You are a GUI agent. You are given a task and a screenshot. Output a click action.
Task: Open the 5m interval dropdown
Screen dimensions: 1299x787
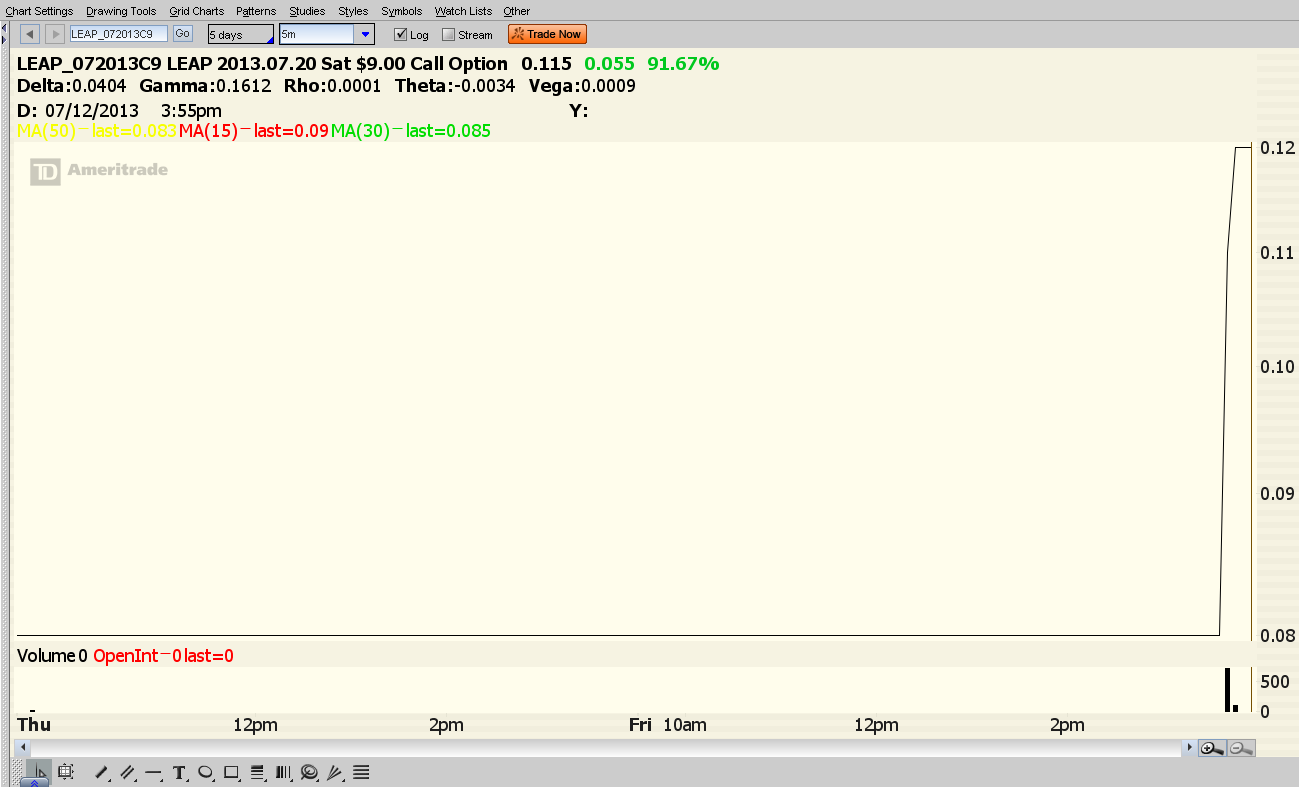click(x=365, y=34)
